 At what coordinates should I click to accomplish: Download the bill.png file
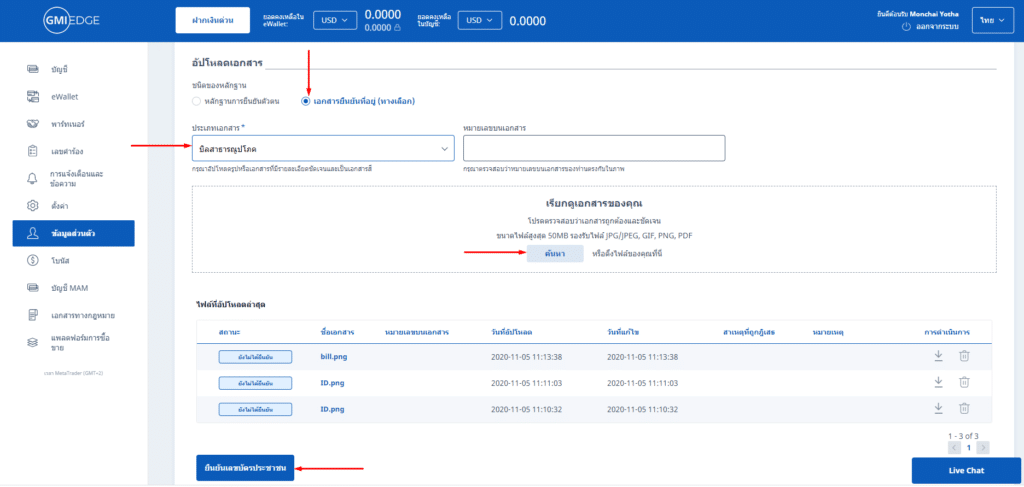[938, 355]
